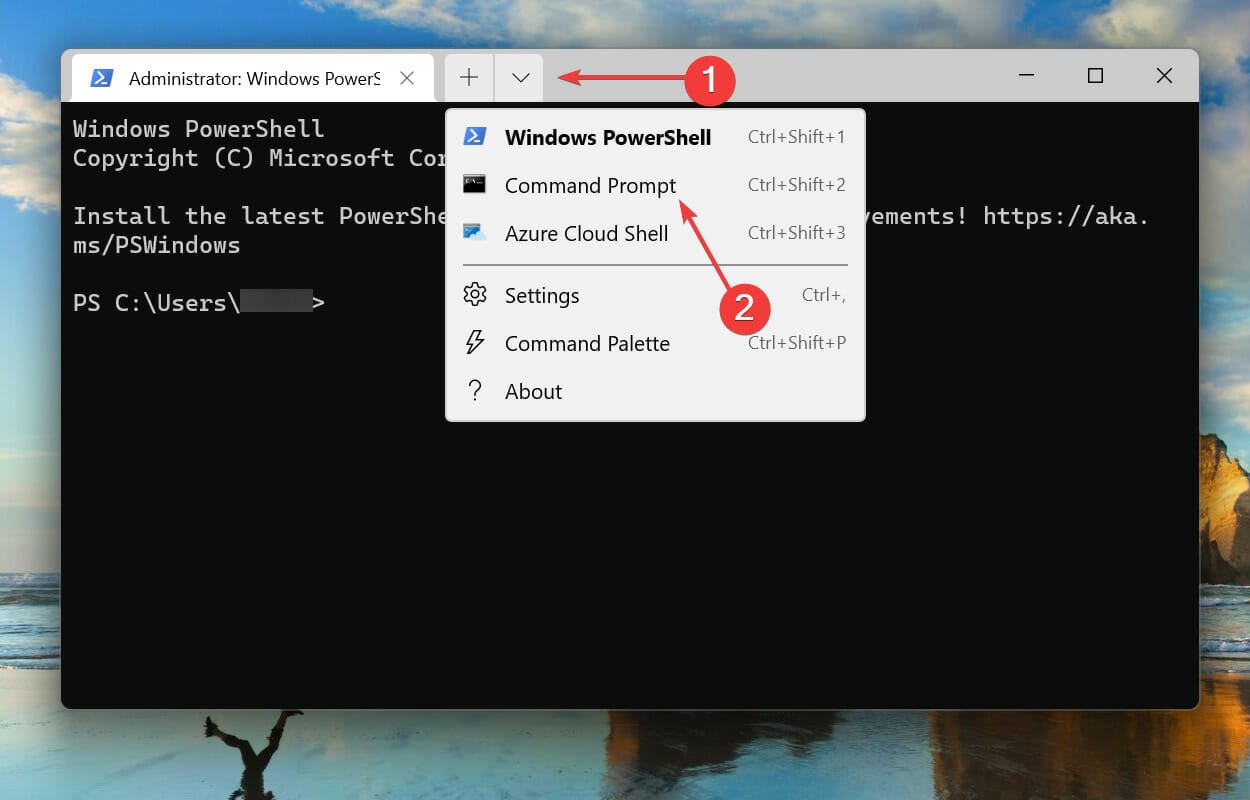1250x800 pixels.
Task: Click the Ctrl+, shortcut text
Action: (x=824, y=295)
